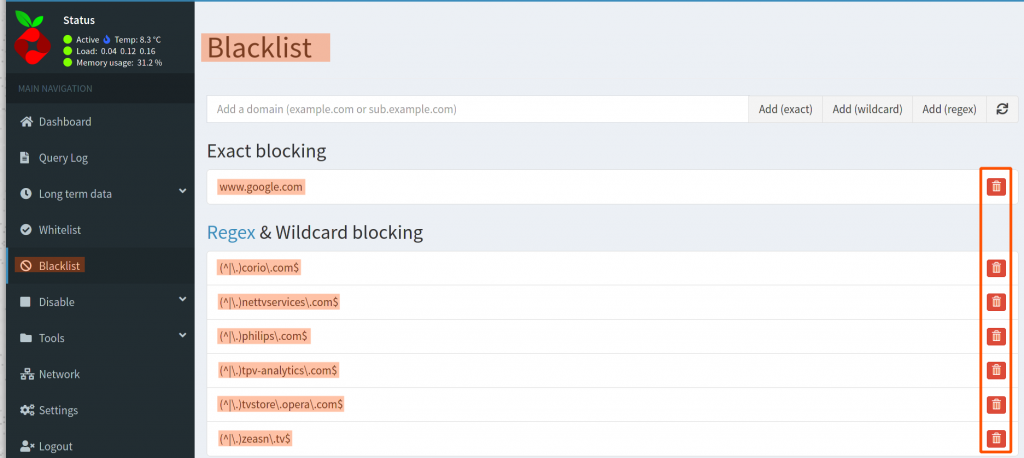
Task: Open the Whitelist page
Action: click(x=60, y=230)
